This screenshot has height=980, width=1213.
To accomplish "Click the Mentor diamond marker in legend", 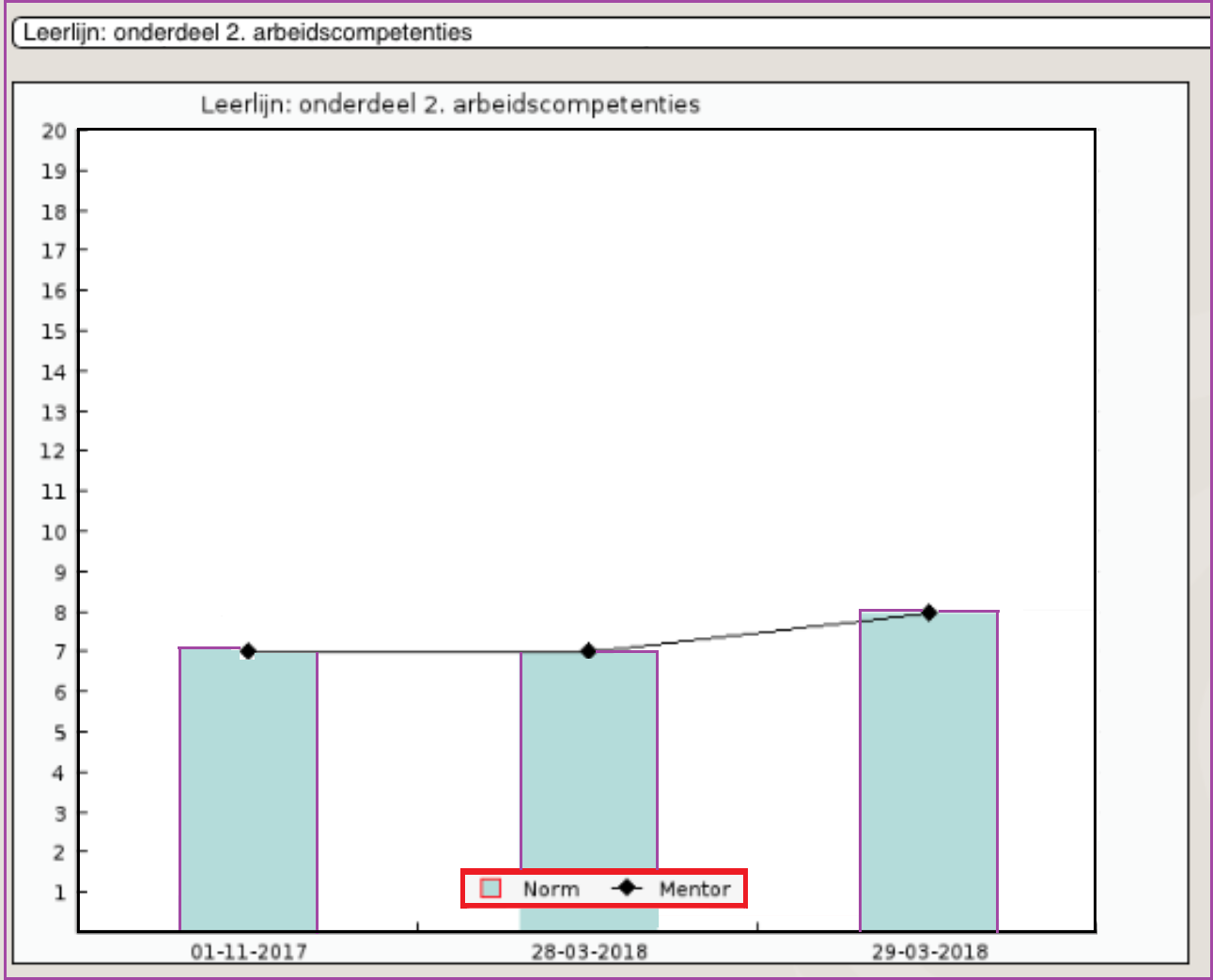I will pos(626,888).
